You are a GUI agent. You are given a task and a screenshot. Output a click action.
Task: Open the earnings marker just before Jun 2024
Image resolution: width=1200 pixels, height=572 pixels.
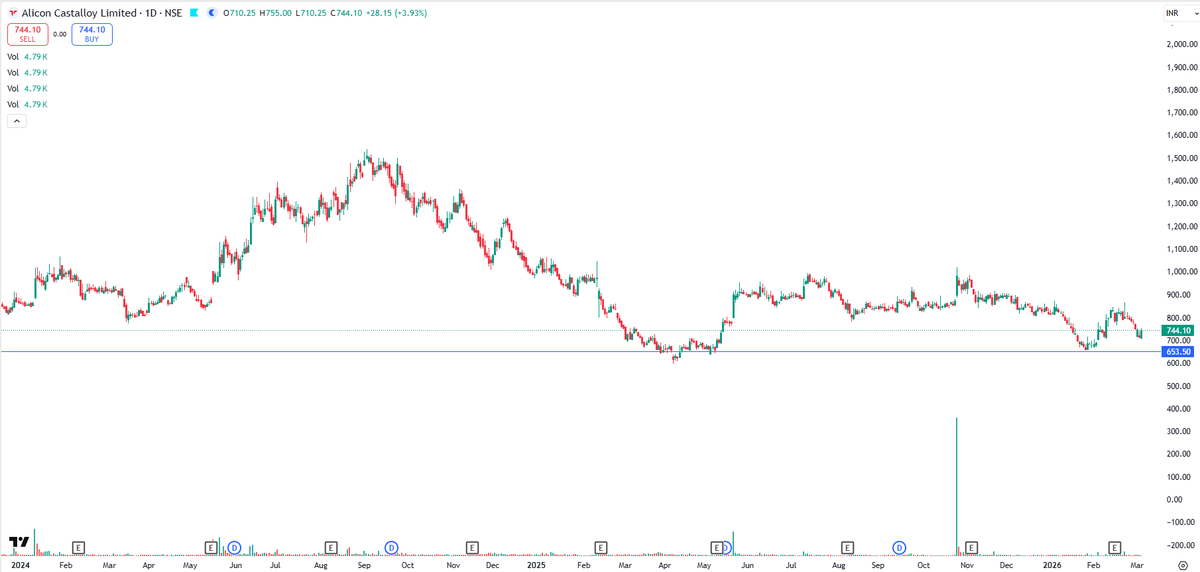click(x=211, y=547)
